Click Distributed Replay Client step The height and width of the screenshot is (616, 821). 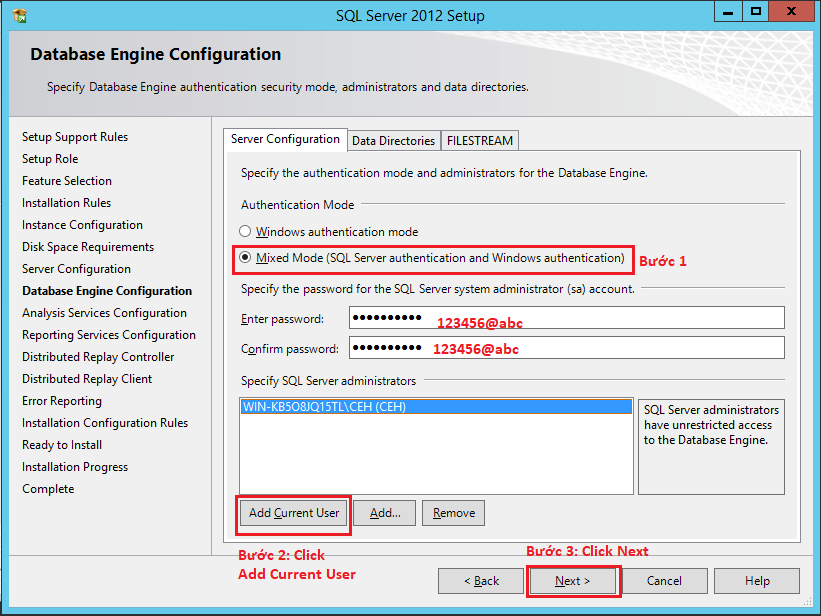pos(87,379)
